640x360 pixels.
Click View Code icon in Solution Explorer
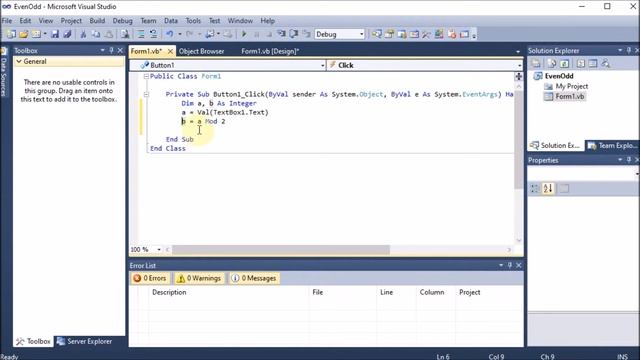[581, 63]
